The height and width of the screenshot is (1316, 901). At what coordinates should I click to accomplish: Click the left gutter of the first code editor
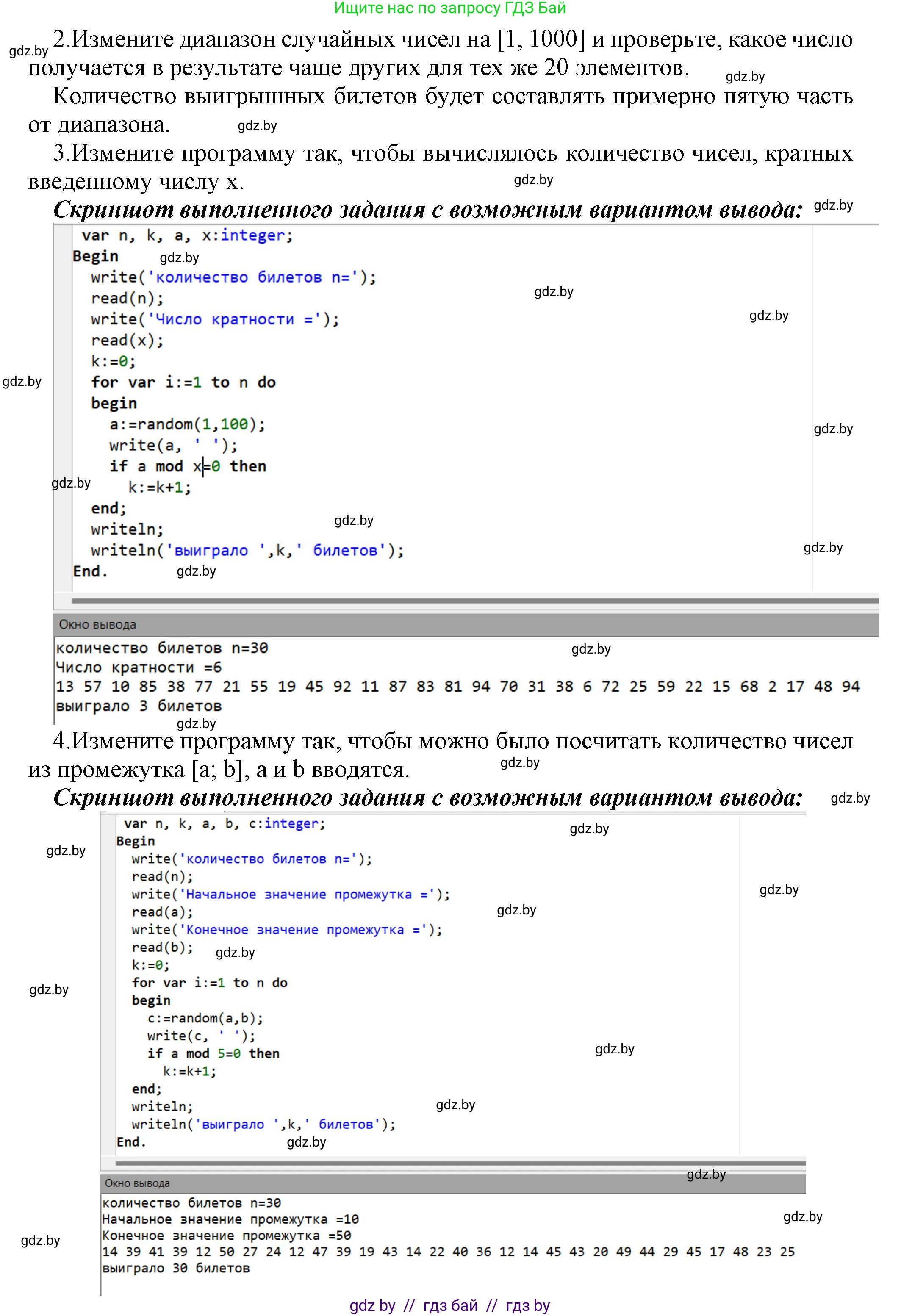pos(62,408)
